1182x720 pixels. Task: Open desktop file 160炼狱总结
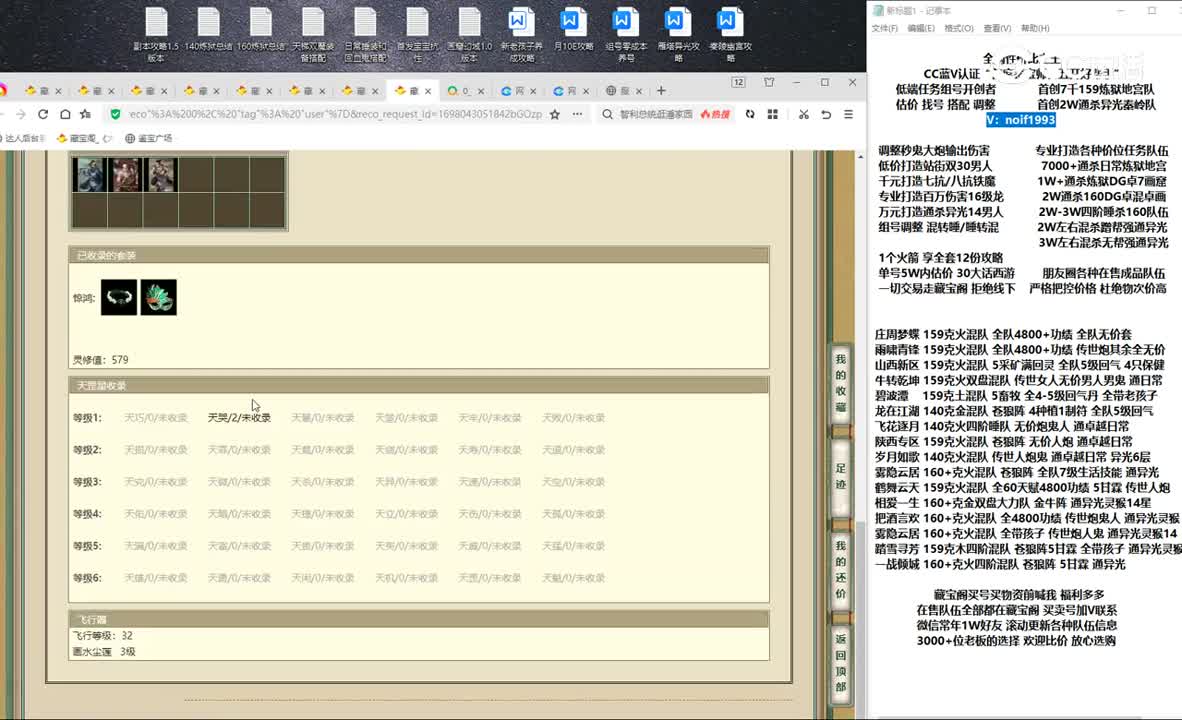(x=261, y=30)
